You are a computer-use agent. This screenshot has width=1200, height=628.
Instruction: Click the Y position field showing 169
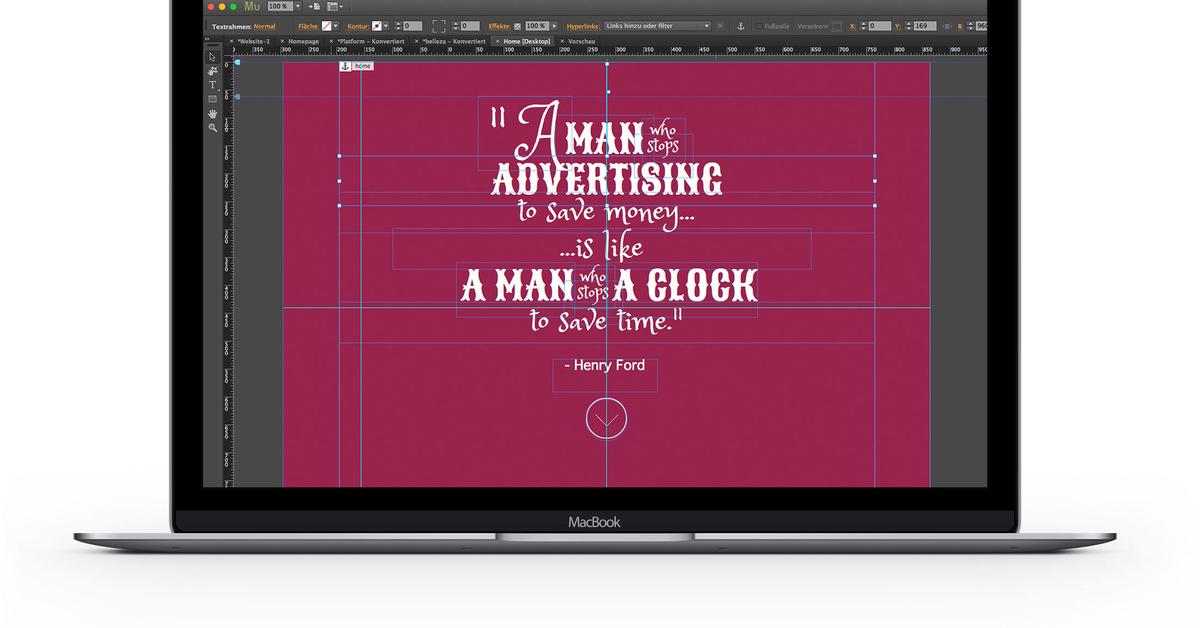[x=925, y=26]
